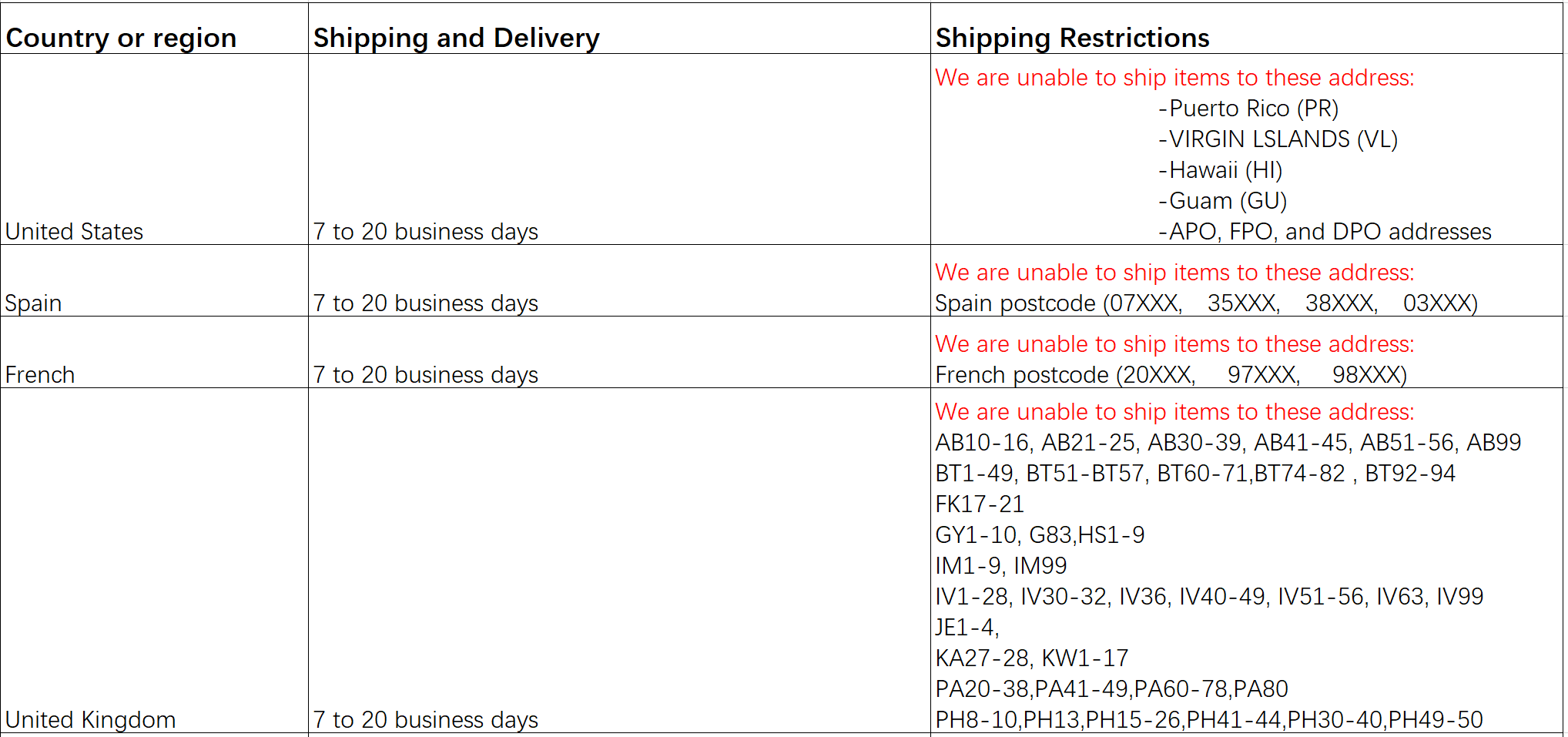Click the 'Hawaii (HI)' restriction line

(1220, 170)
